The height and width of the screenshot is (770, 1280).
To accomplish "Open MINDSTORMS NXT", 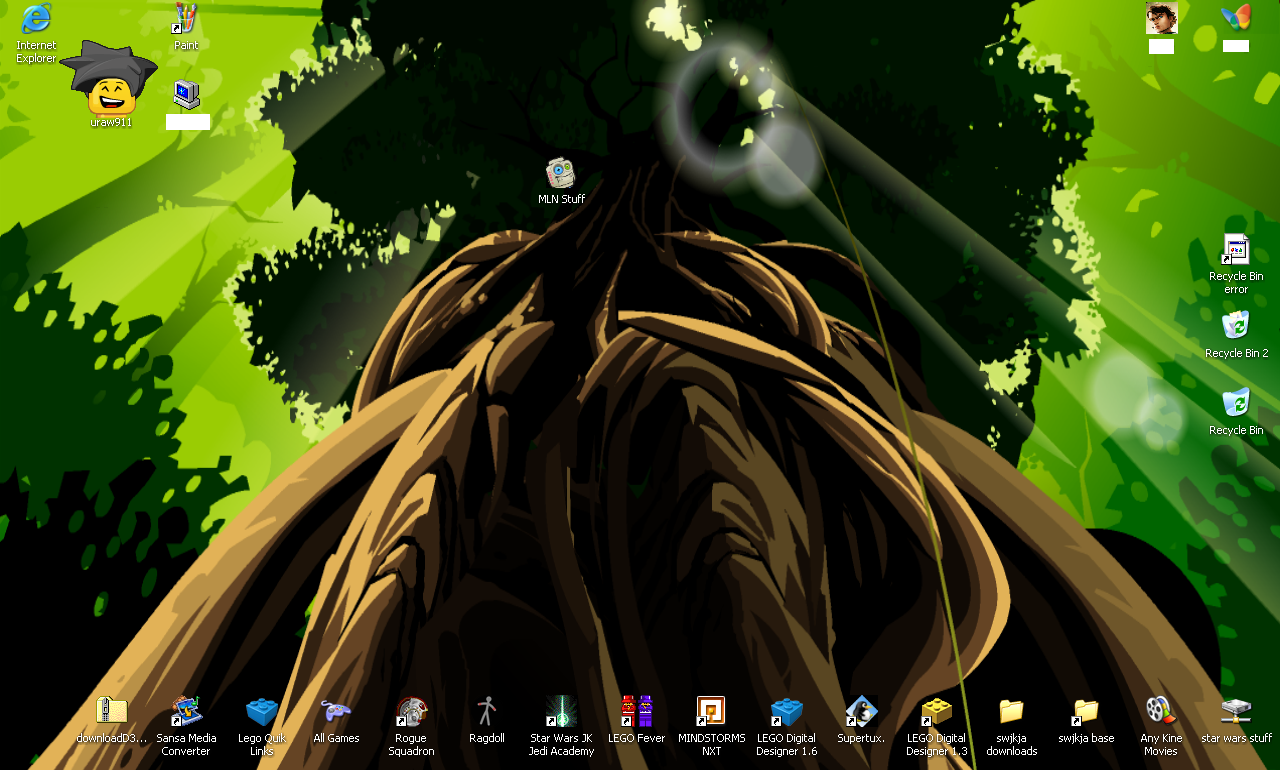I will click(711, 711).
